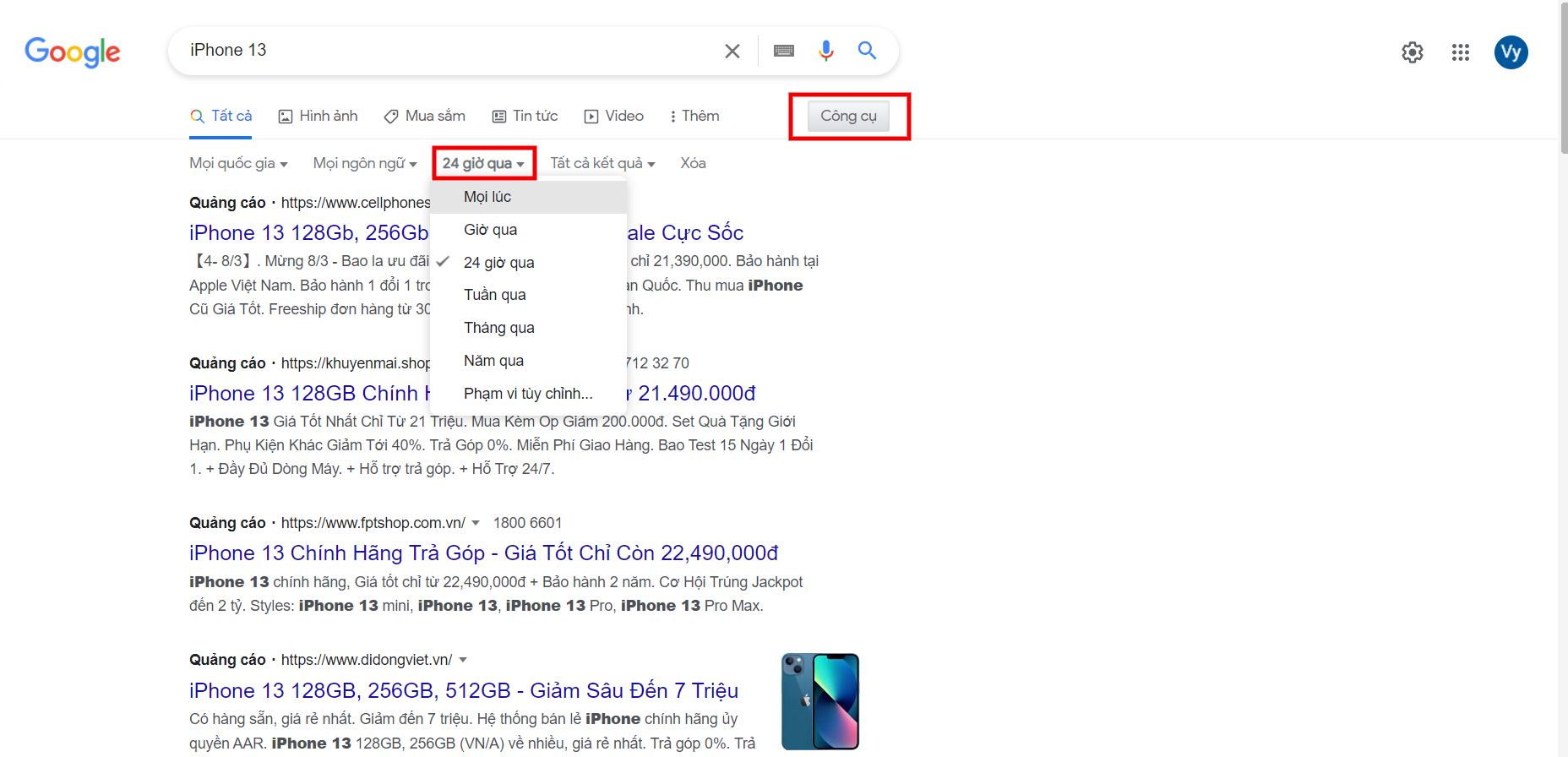Open the Vy account avatar
Screen dimensions: 1568x757
coord(1511,52)
